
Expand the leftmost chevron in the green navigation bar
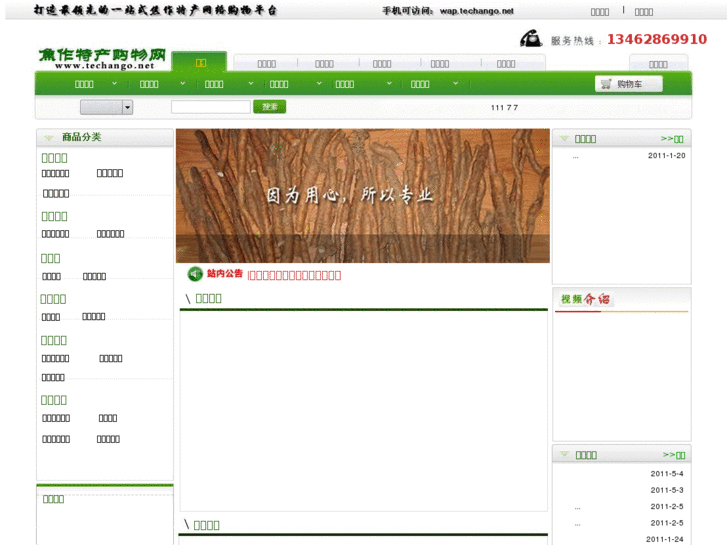click(115, 83)
